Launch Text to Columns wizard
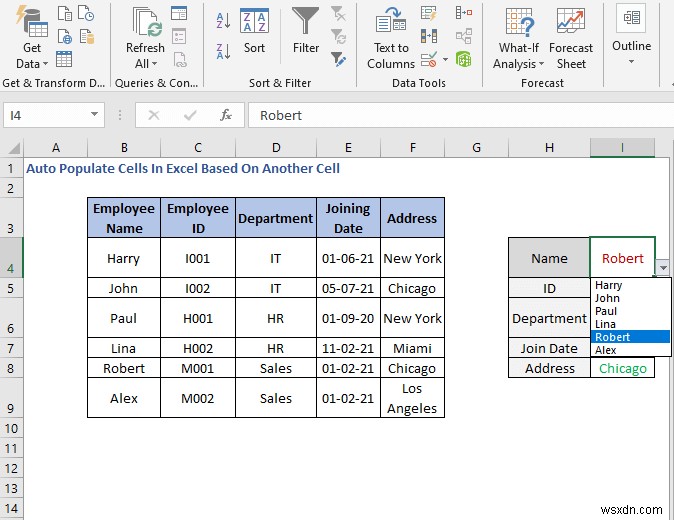 (391, 39)
